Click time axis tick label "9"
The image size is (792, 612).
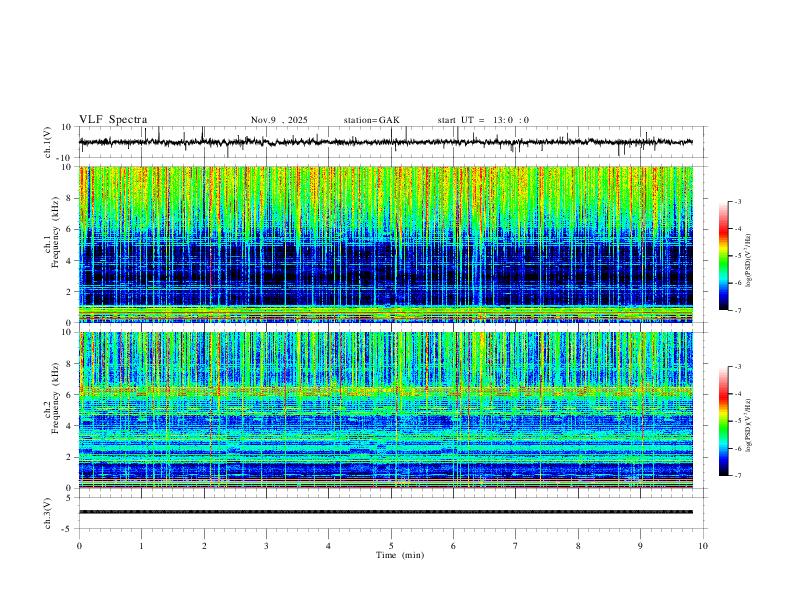click(x=640, y=546)
